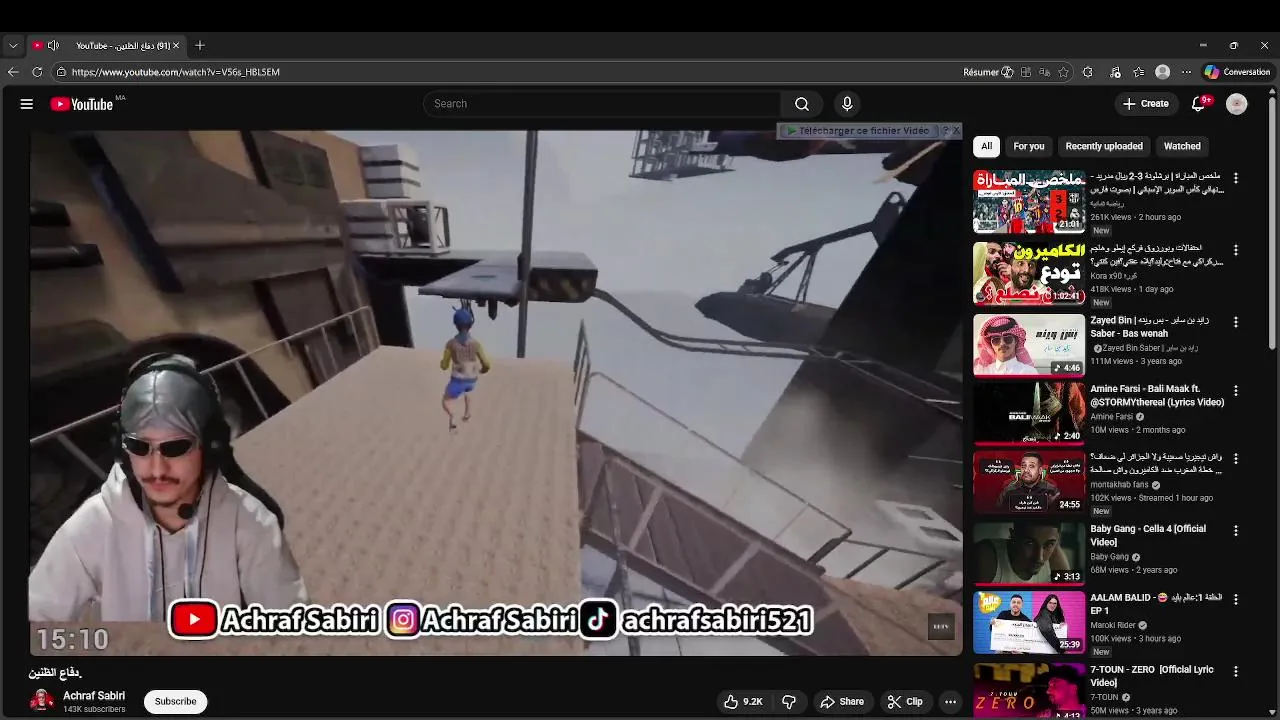Image resolution: width=1280 pixels, height=720 pixels.
Task: Open media control icon in browser toolbar
Action: coord(1115,72)
